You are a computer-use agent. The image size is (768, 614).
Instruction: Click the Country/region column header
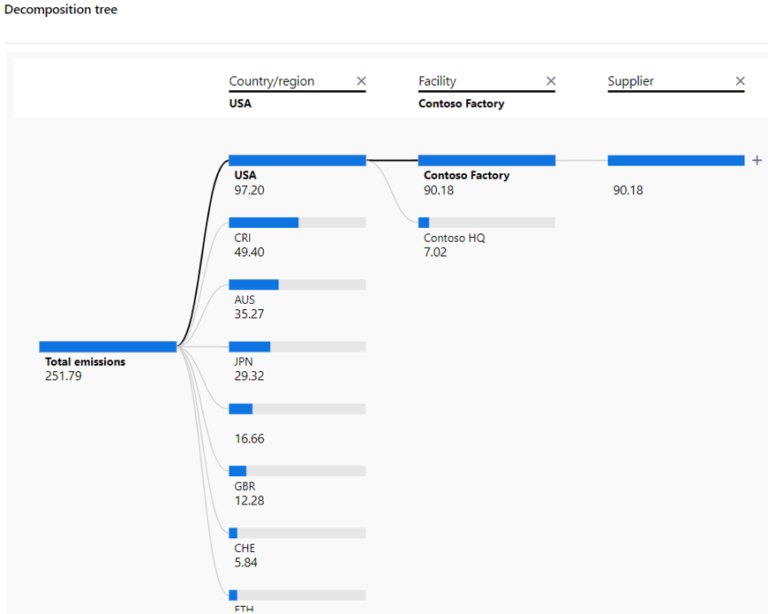coord(272,81)
